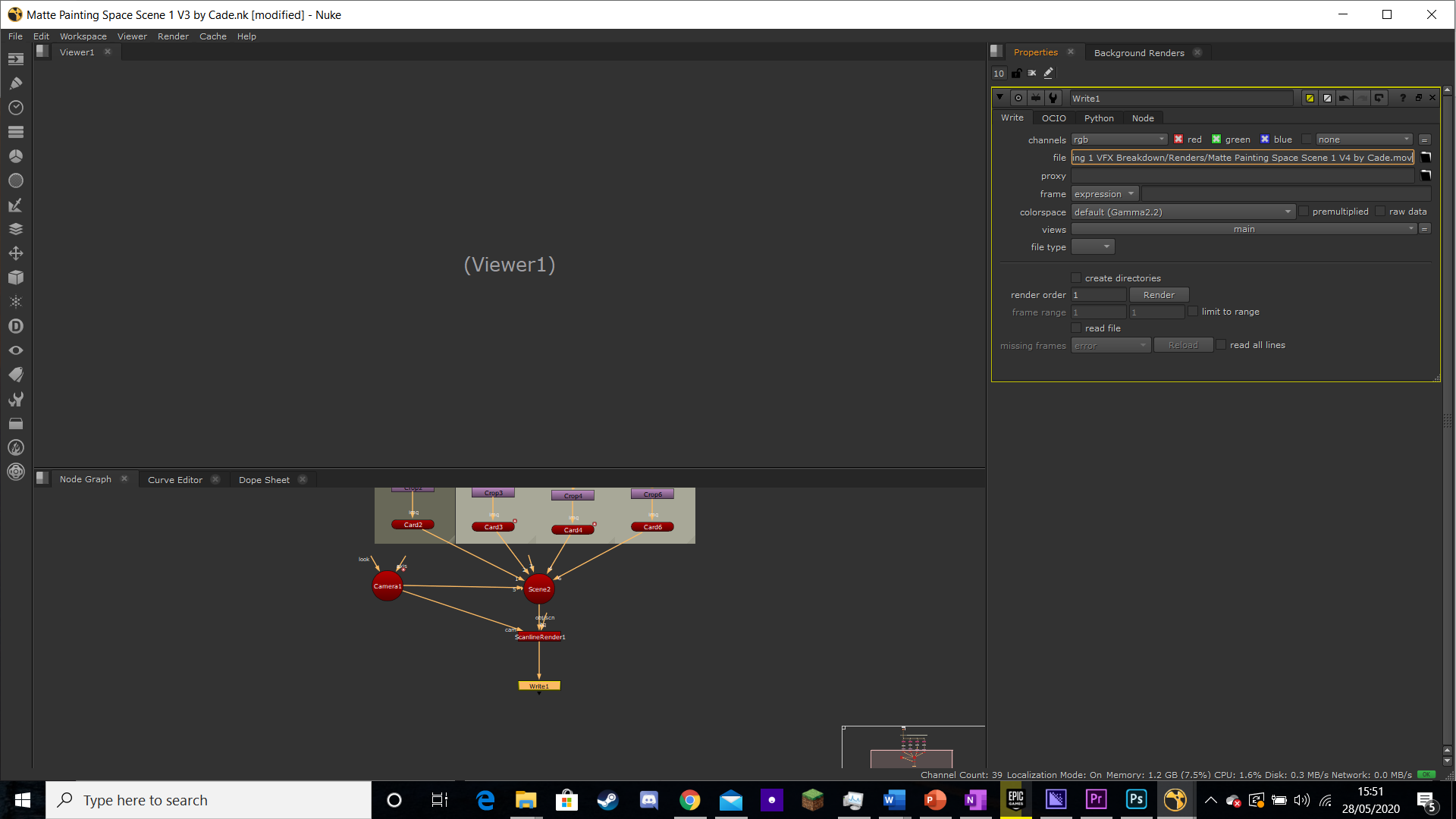Screen dimensions: 1456x819
Task: Open the file type dropdown
Action: [x=1093, y=247]
